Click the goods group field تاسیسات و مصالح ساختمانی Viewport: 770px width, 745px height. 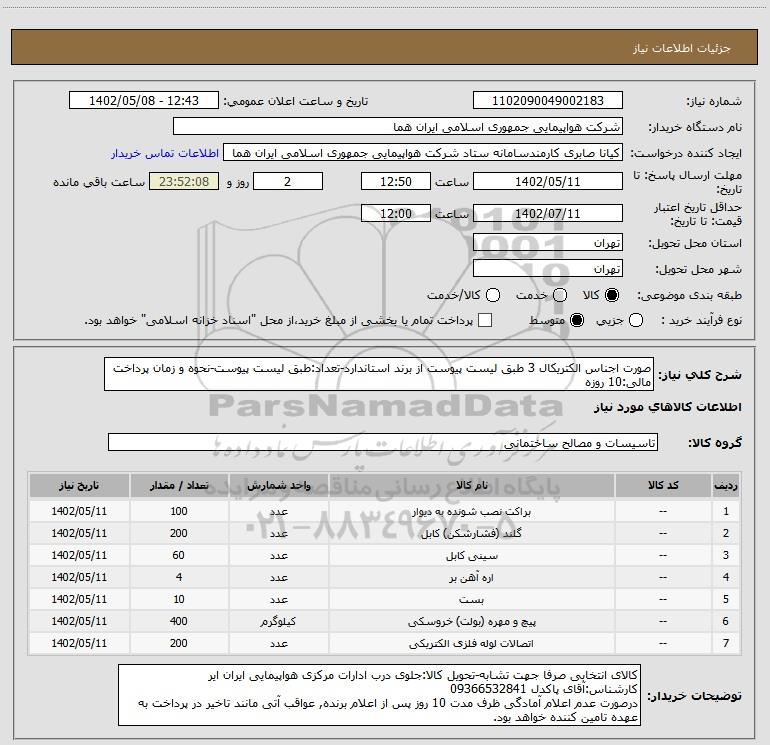click(x=383, y=442)
